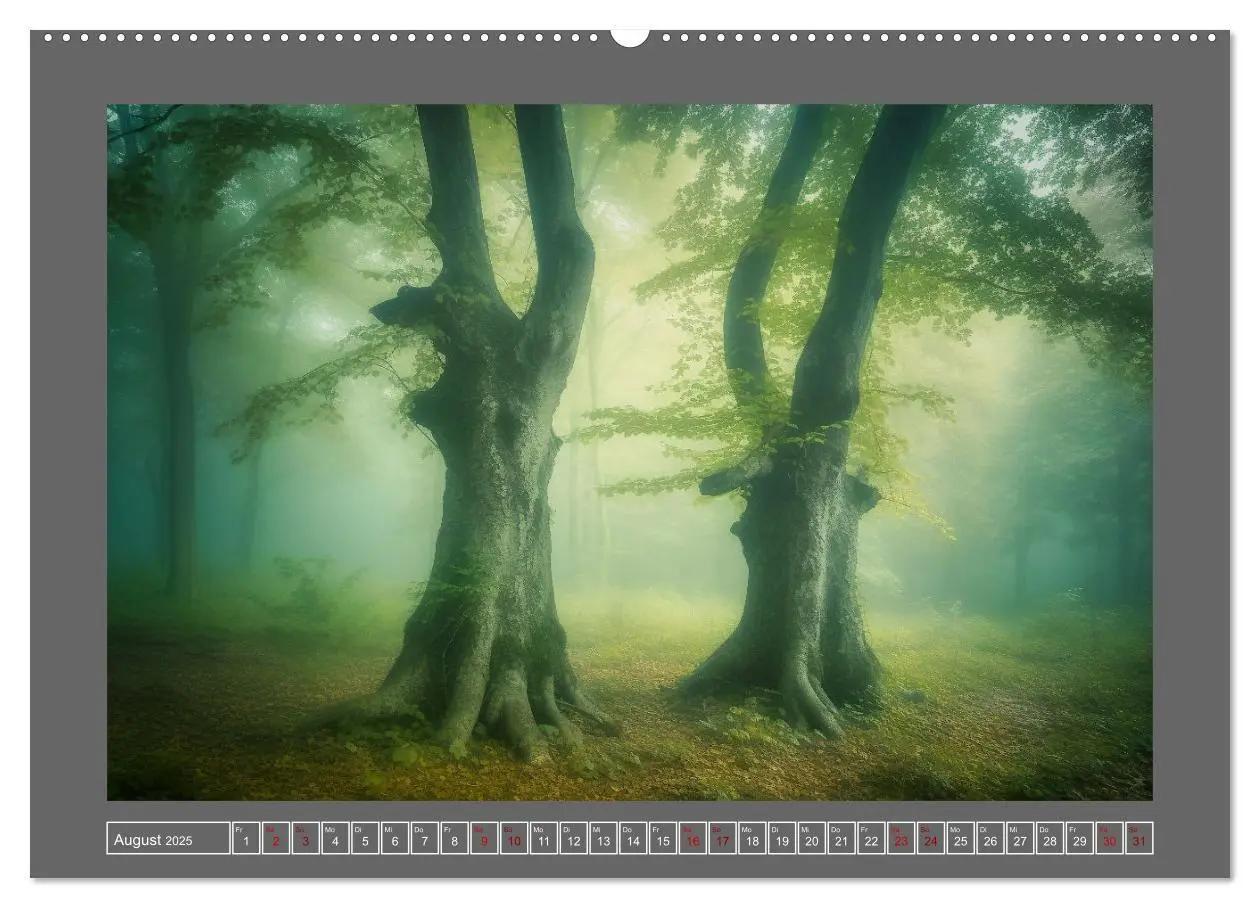Click the August 2025 month label
The height and width of the screenshot is (908, 1260).
(x=168, y=839)
